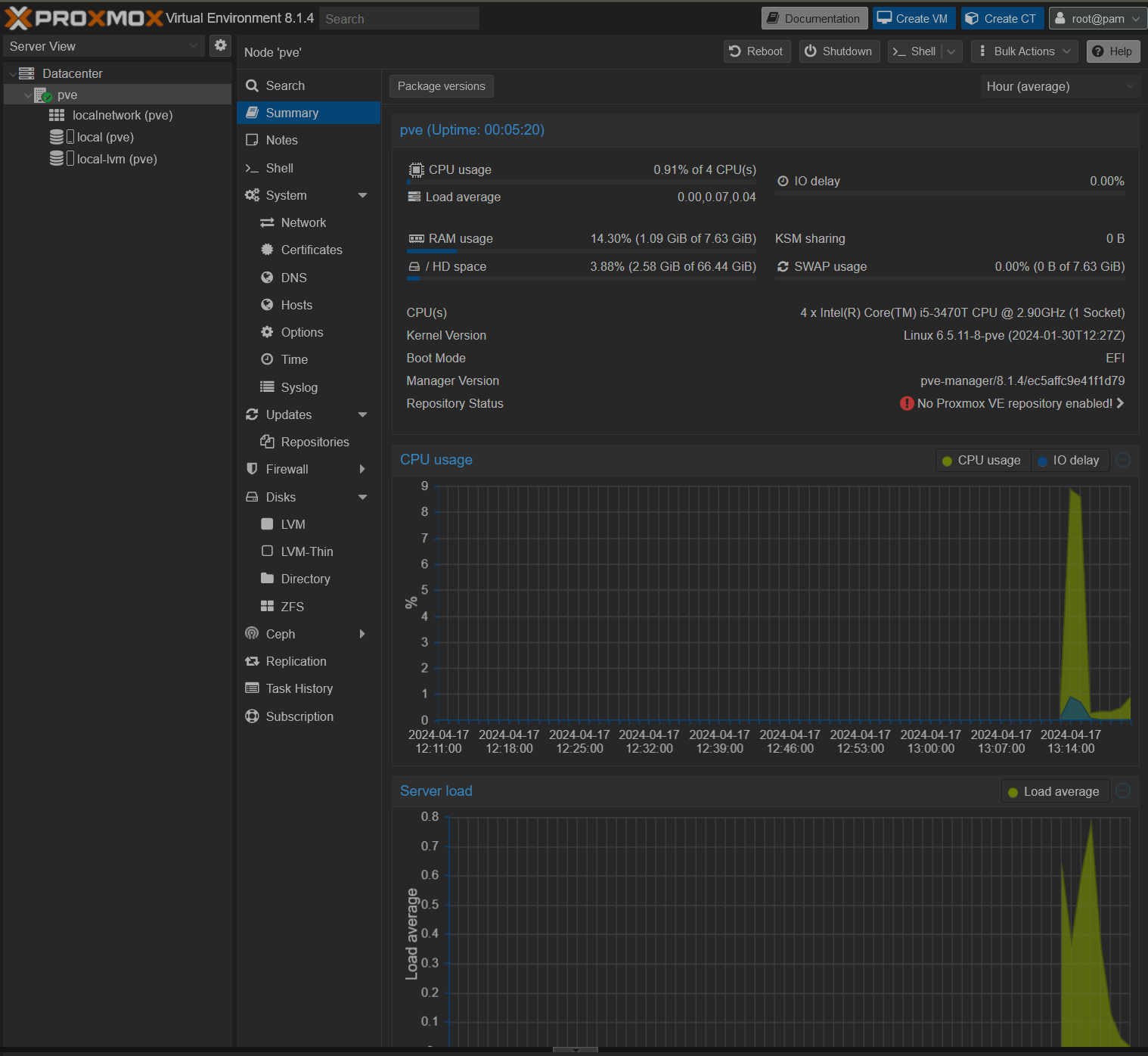Image resolution: width=1148 pixels, height=1056 pixels.
Task: Open the root@pam user menu
Action: click(x=1097, y=18)
